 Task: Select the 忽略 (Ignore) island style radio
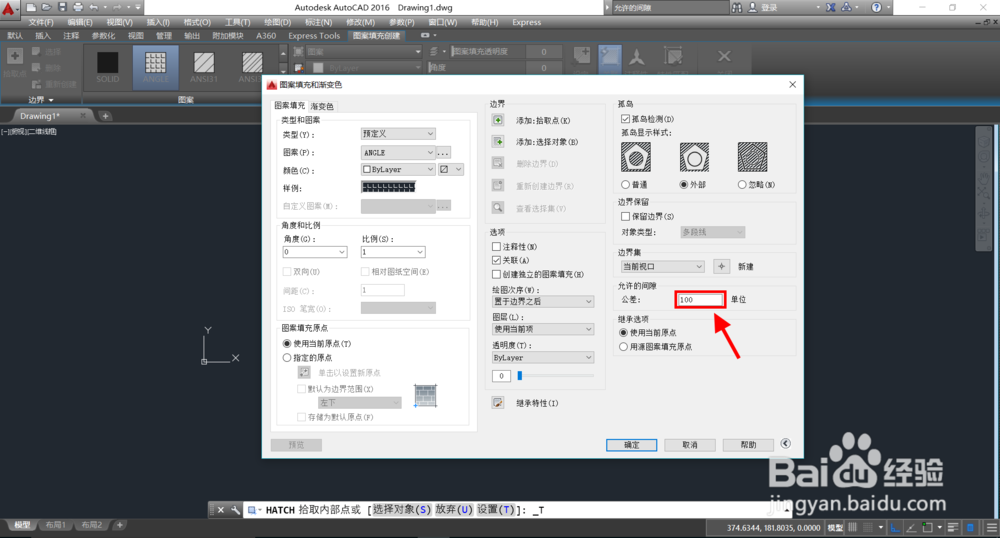(x=742, y=184)
